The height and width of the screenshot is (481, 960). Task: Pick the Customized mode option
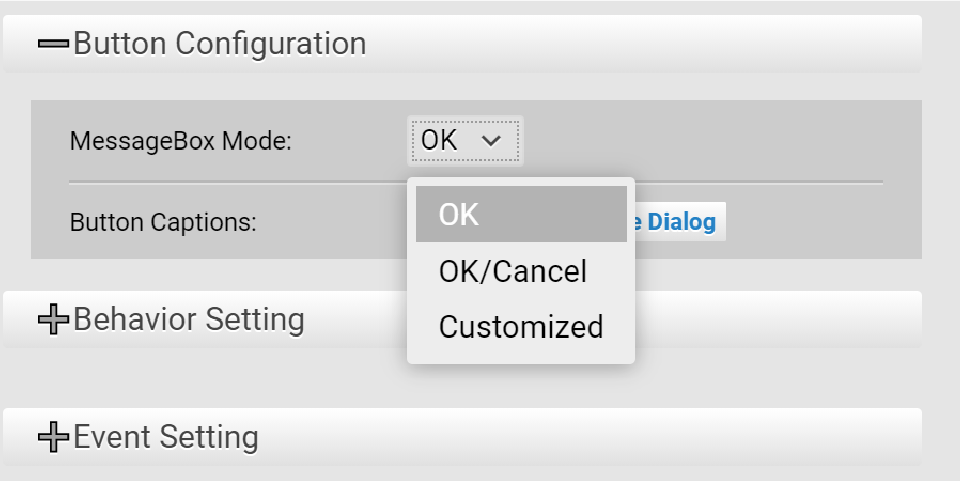(x=521, y=327)
